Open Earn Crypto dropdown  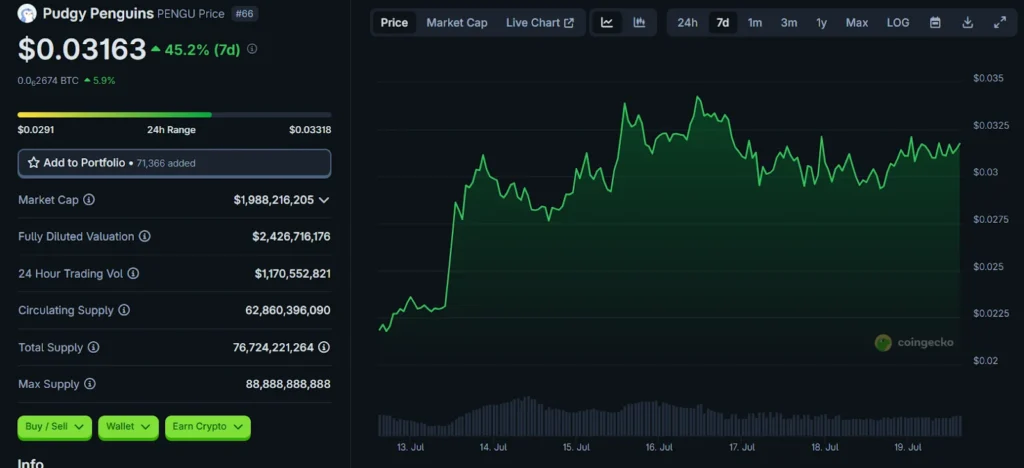(208, 427)
